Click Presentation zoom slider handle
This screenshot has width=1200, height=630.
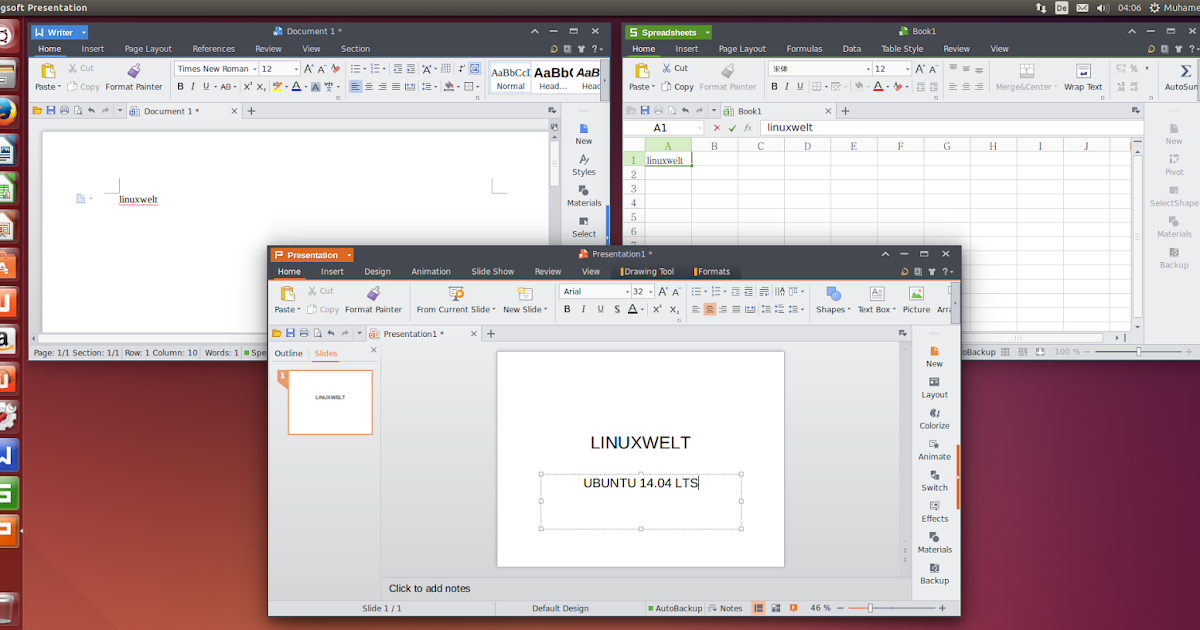870,608
